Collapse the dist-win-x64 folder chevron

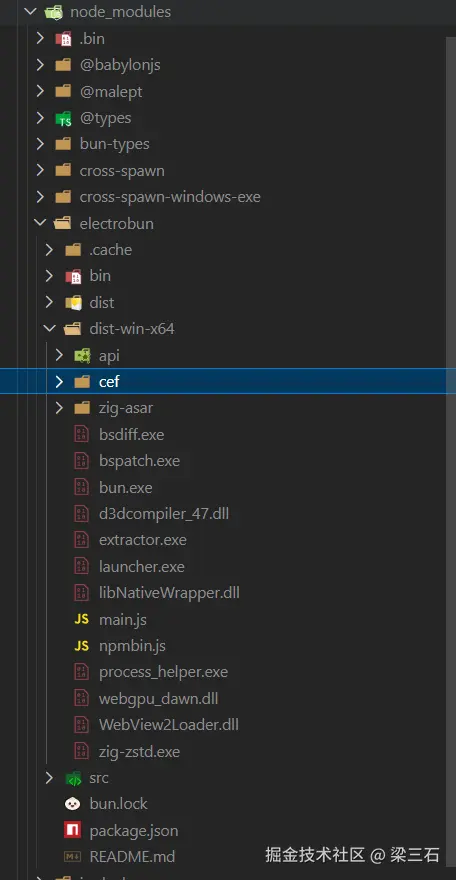(49, 329)
